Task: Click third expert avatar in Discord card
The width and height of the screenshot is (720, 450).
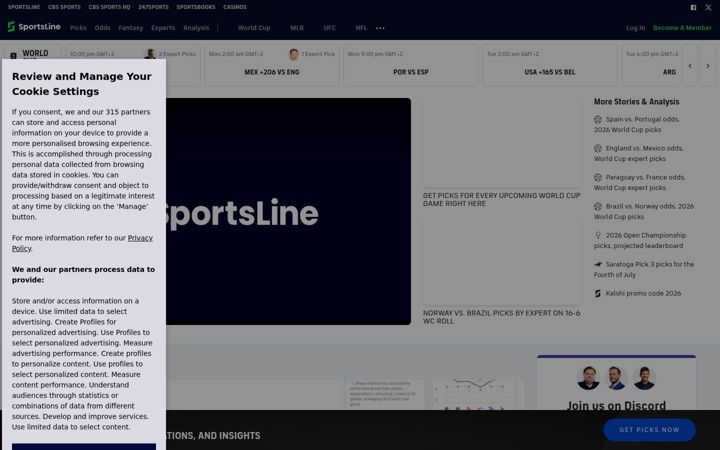Action: (644, 378)
